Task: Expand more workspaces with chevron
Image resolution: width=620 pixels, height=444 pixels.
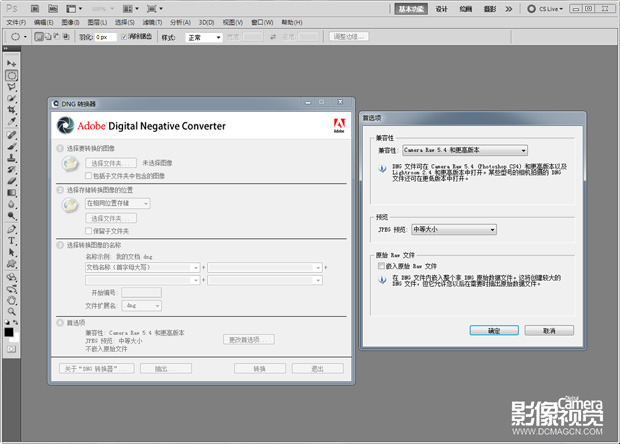Action: click(x=509, y=9)
